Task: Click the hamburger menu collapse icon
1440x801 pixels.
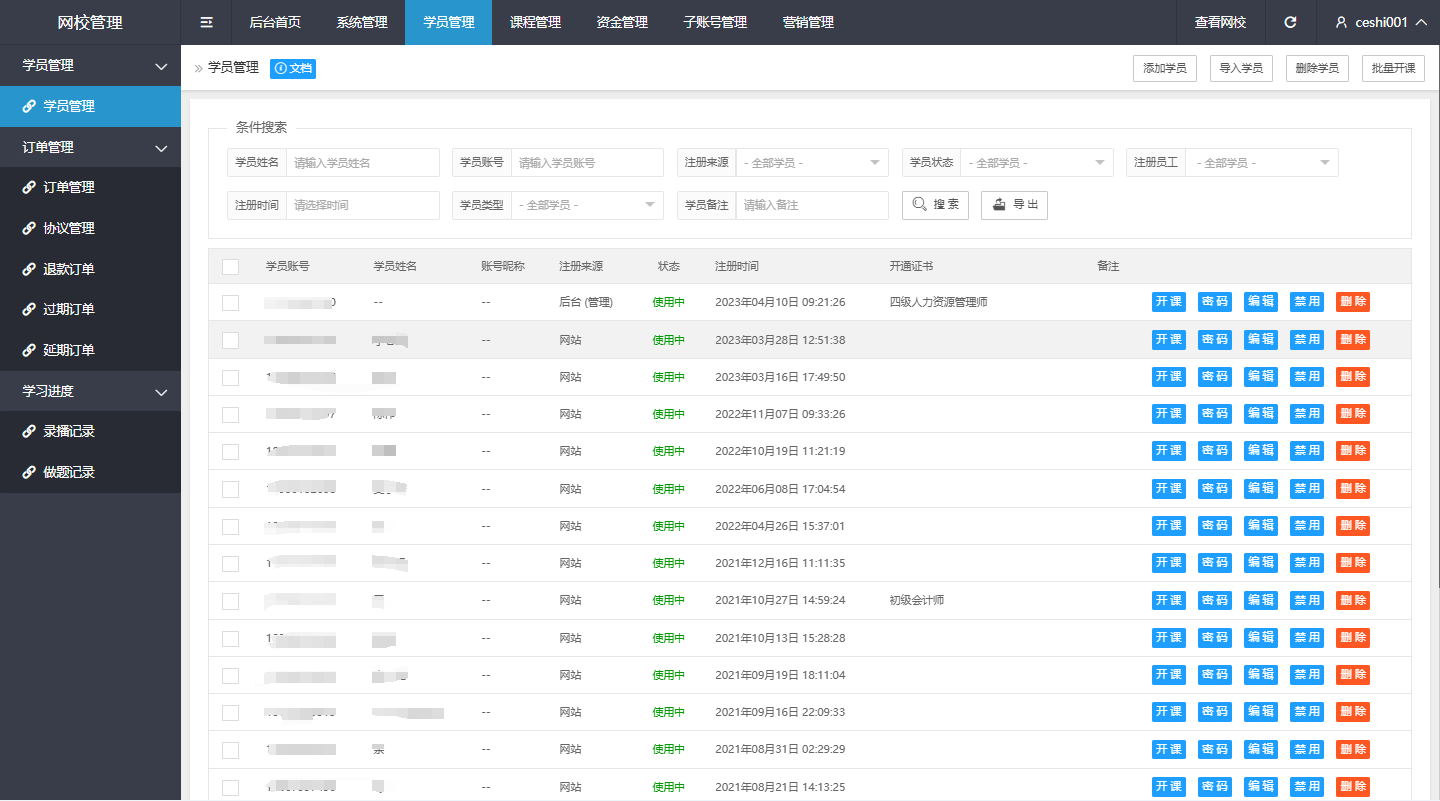Action: 206,22
